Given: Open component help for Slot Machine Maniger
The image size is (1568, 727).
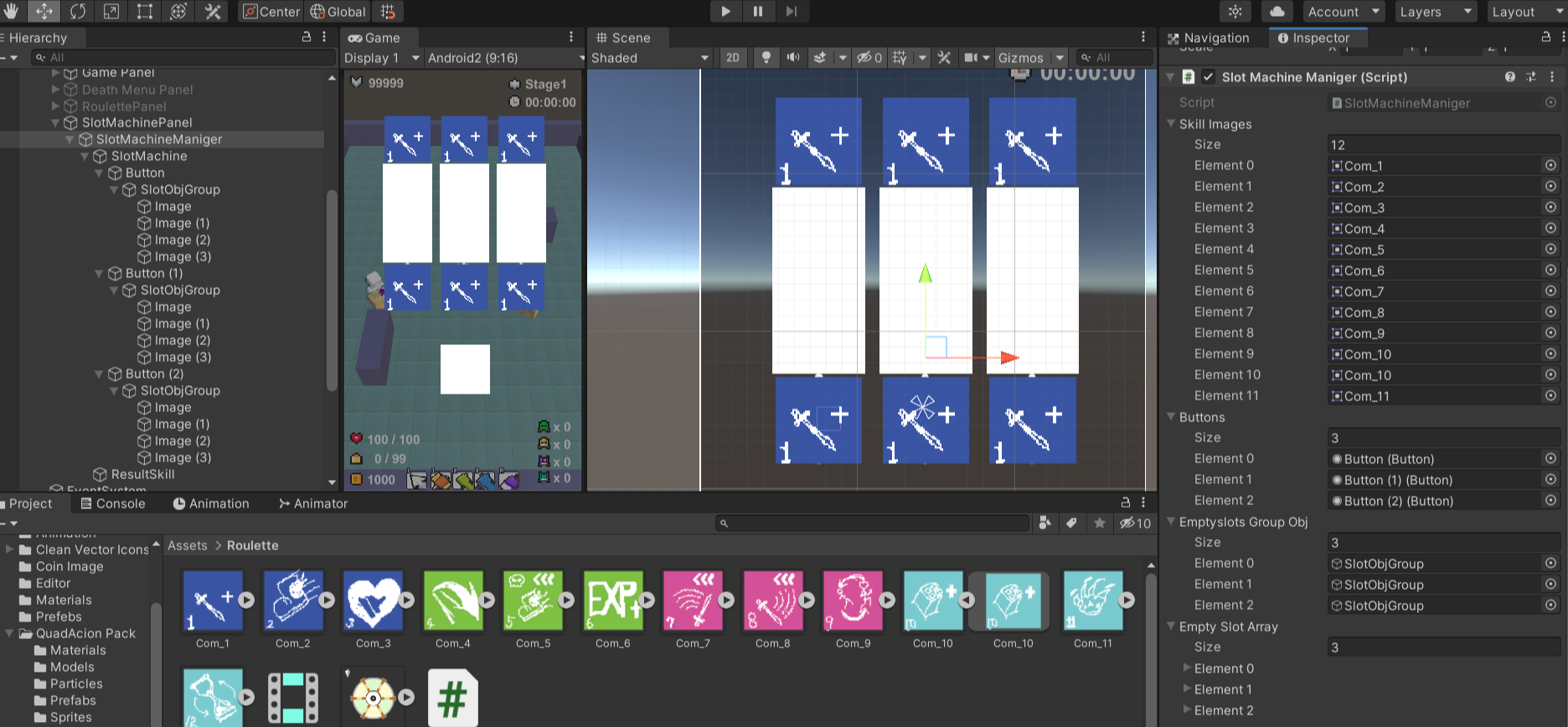Looking at the screenshot, I should coord(1509,77).
